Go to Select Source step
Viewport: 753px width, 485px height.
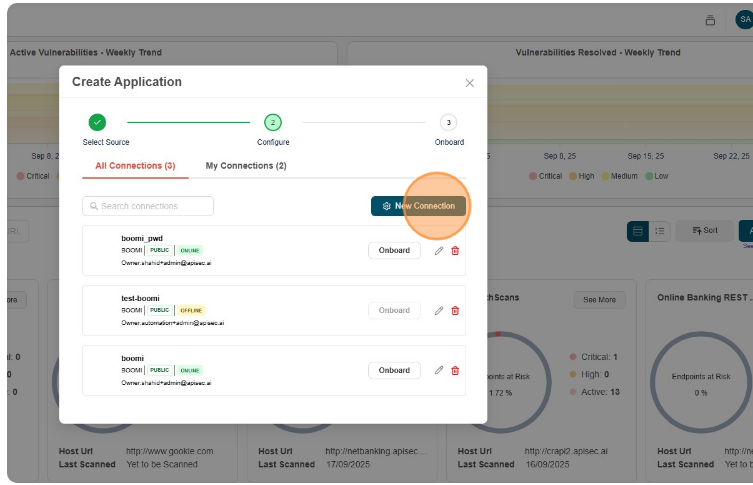(97, 122)
